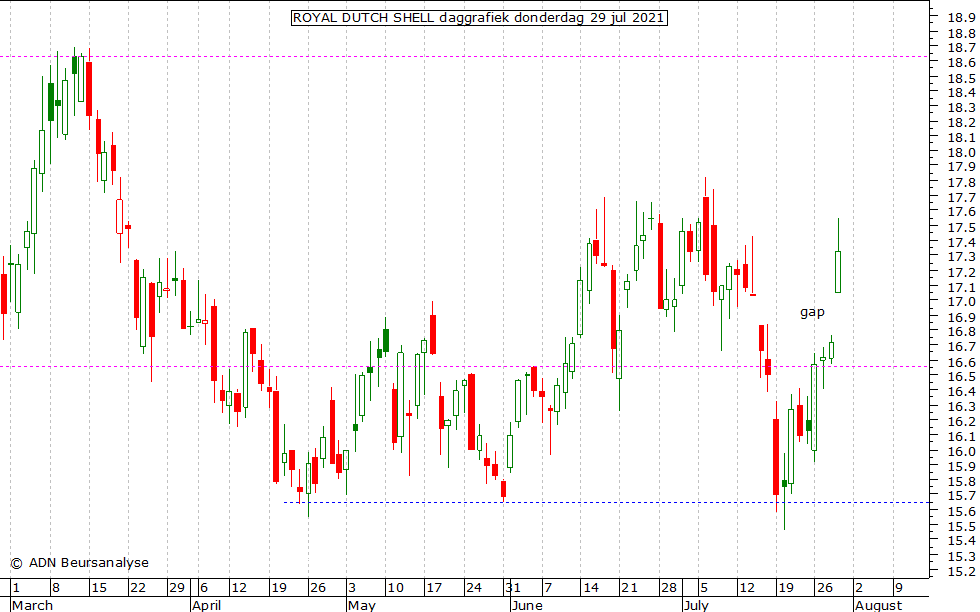This screenshot has width=980, height=612.
Task: Click the 15.9 price axis label
Action: click(x=962, y=467)
